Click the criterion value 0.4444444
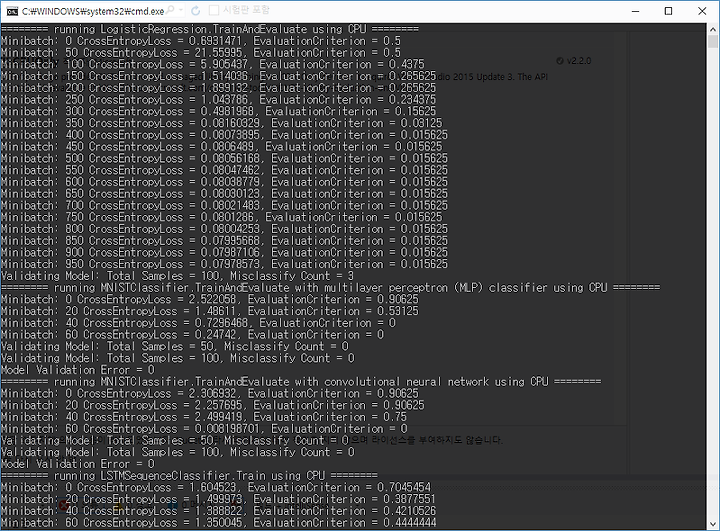This screenshot has width=720, height=531. (x=410, y=523)
